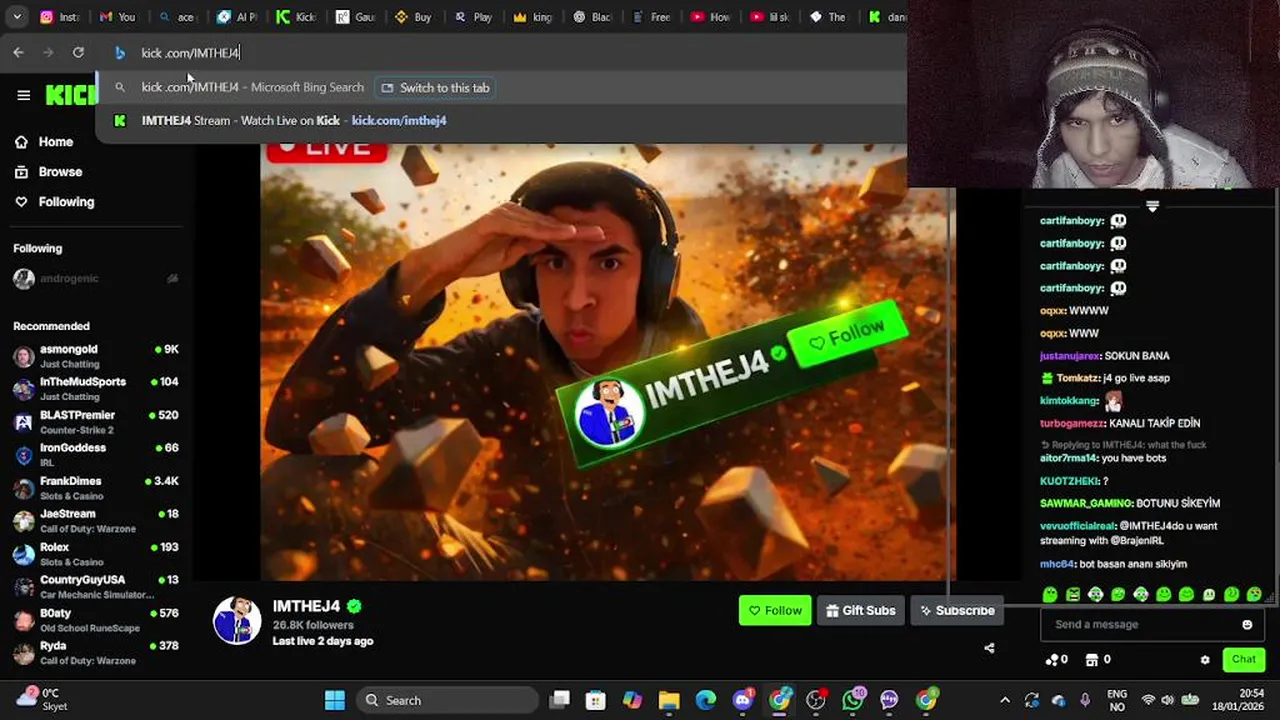Image resolution: width=1280 pixels, height=720 pixels.
Task: Click the IMTHEJ4 profile avatar below video
Action: [x=237, y=621]
